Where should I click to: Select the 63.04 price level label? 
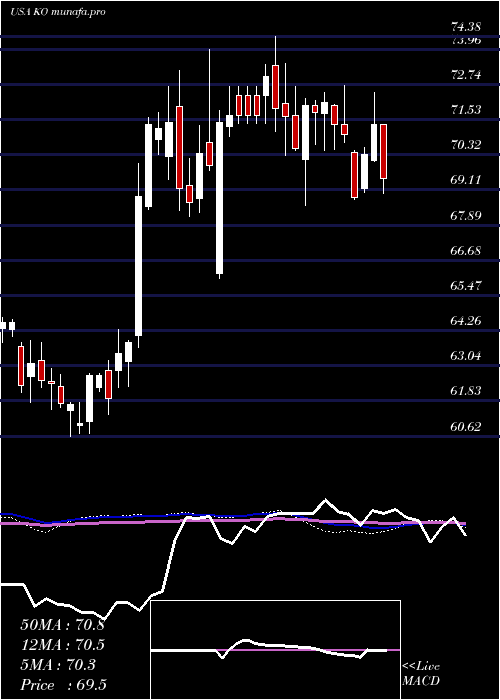tap(466, 356)
